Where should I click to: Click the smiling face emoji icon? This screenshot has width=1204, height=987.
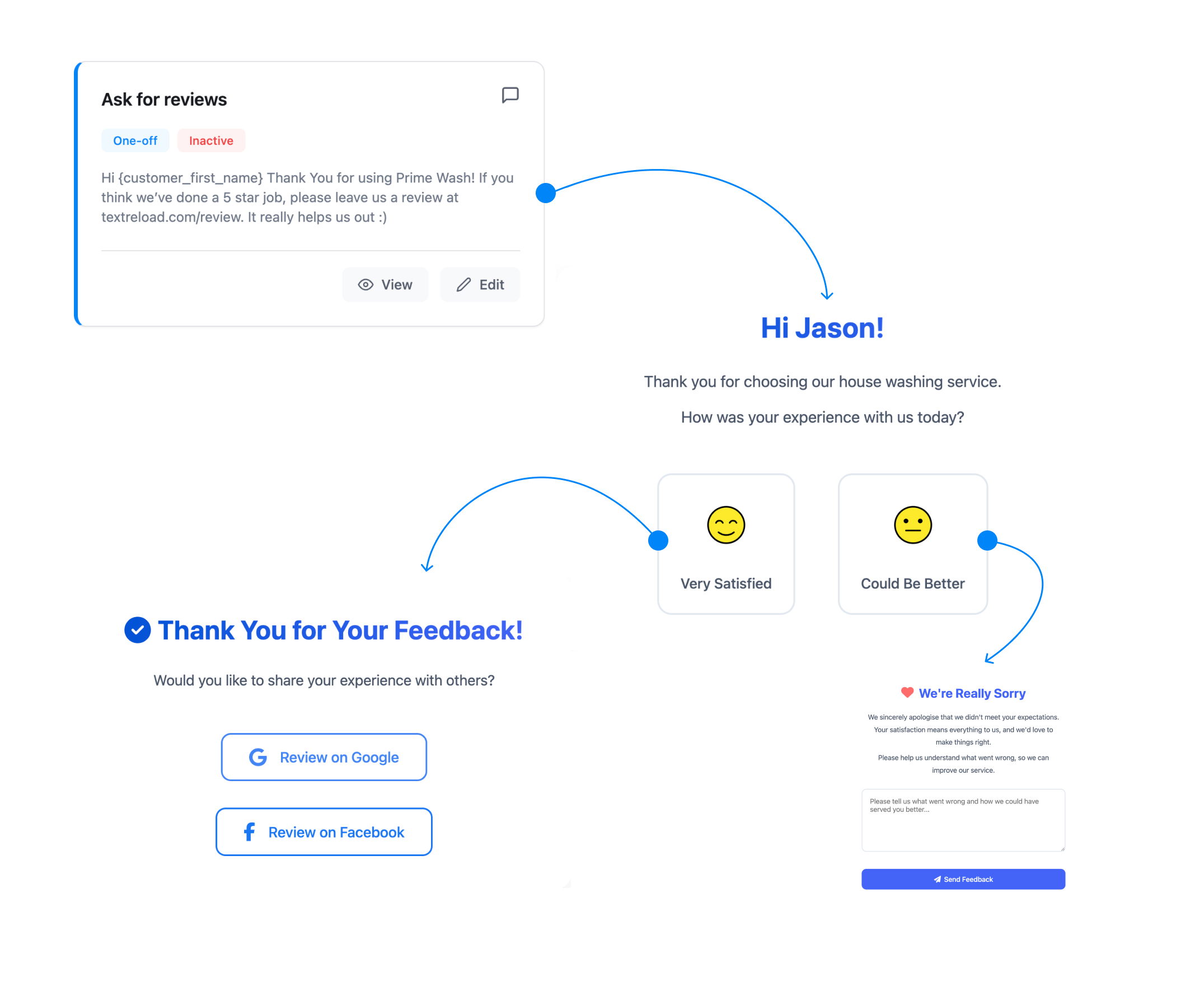coord(725,525)
